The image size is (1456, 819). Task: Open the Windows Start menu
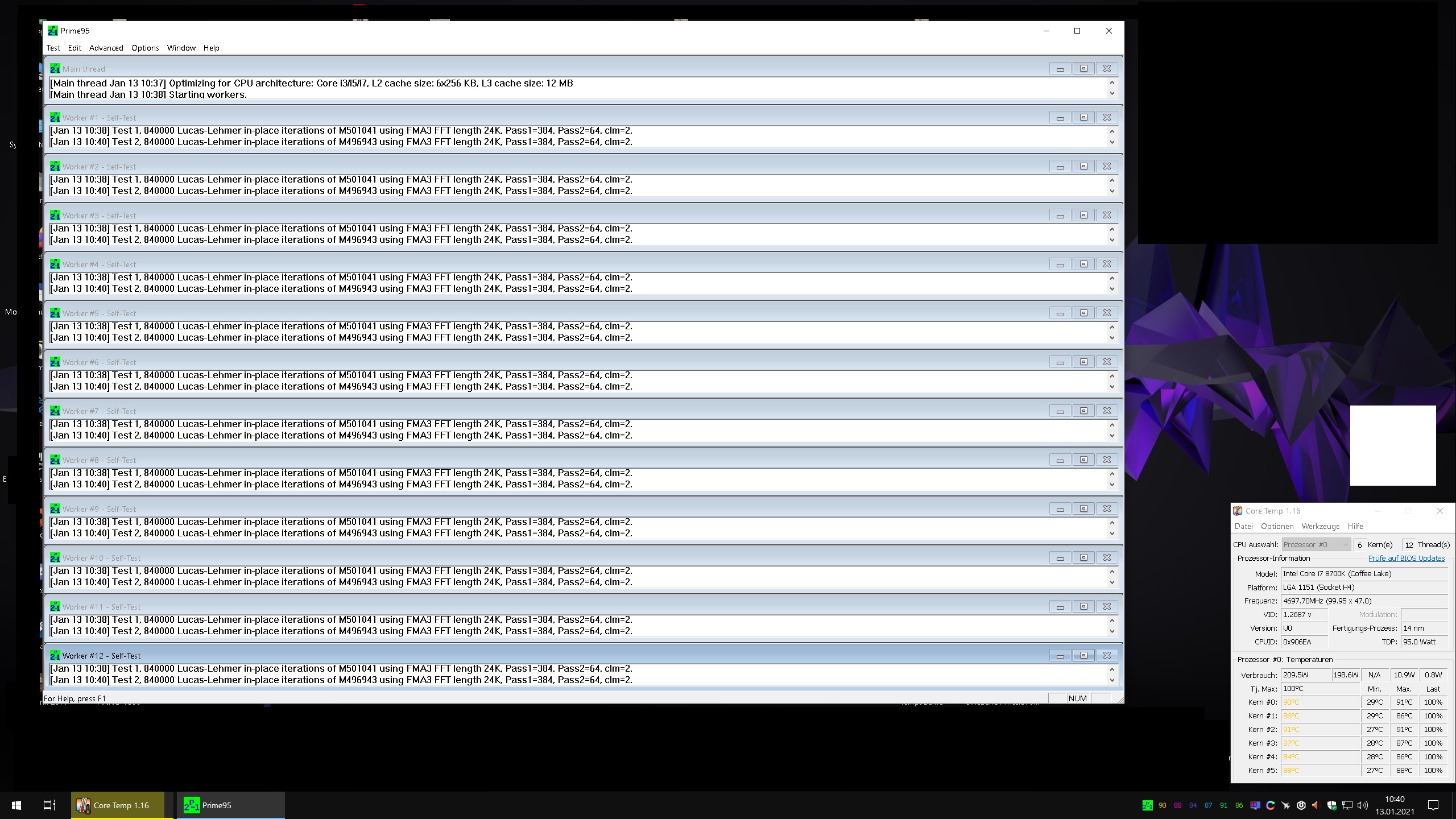16,805
